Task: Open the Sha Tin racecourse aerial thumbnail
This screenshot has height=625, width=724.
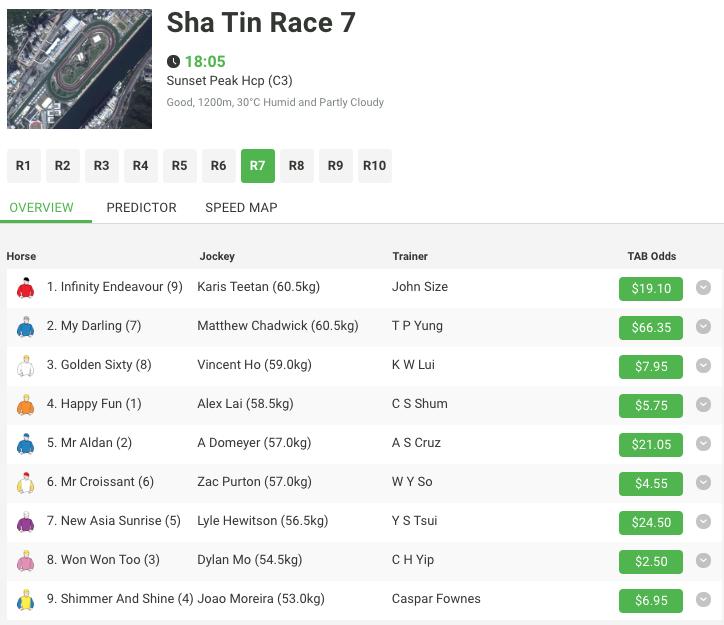Action: pos(79,69)
